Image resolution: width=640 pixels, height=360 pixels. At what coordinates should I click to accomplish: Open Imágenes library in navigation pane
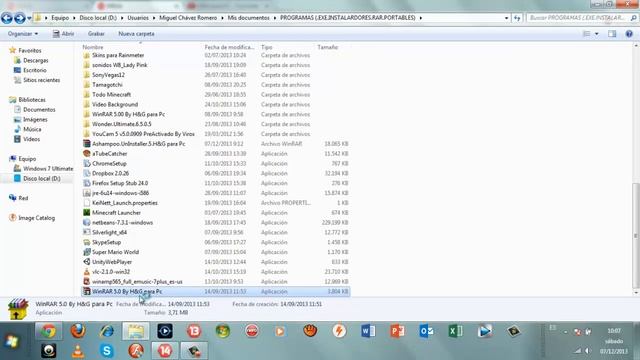click(x=35, y=120)
